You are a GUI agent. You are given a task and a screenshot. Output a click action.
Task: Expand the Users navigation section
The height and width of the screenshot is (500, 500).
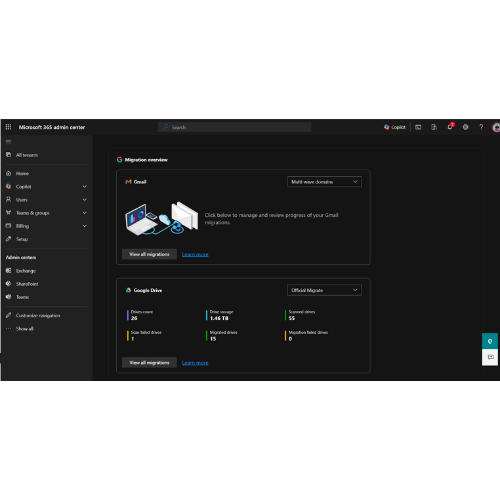pos(85,200)
